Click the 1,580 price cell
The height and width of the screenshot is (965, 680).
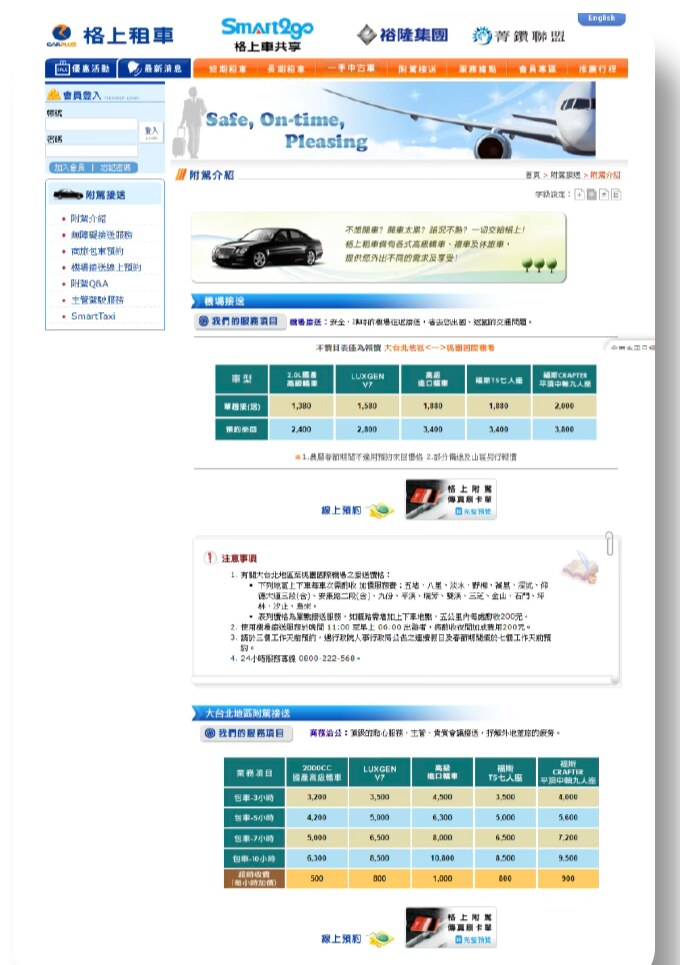367,406
